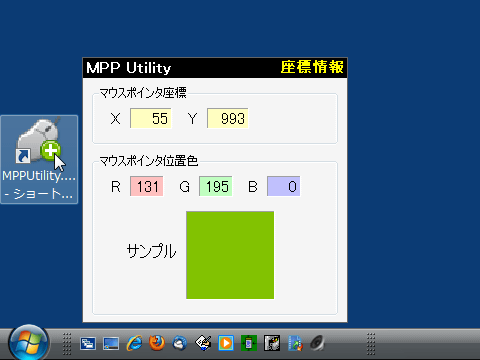Viewport: 480px width, 360px height.
Task: Select the MPPUtility shortcut desktop icon
Action: (39, 159)
